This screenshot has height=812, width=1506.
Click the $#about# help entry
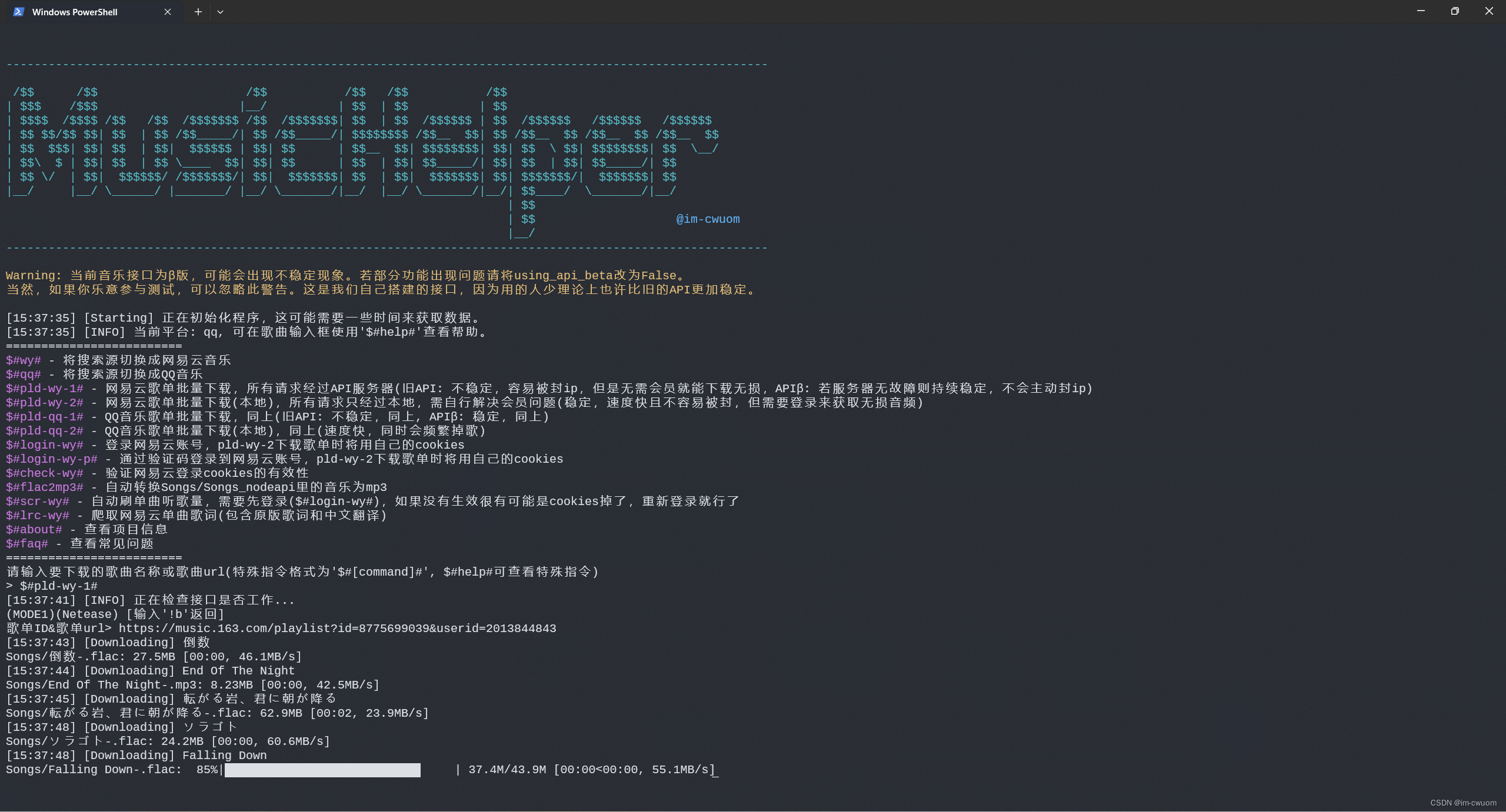(x=34, y=530)
